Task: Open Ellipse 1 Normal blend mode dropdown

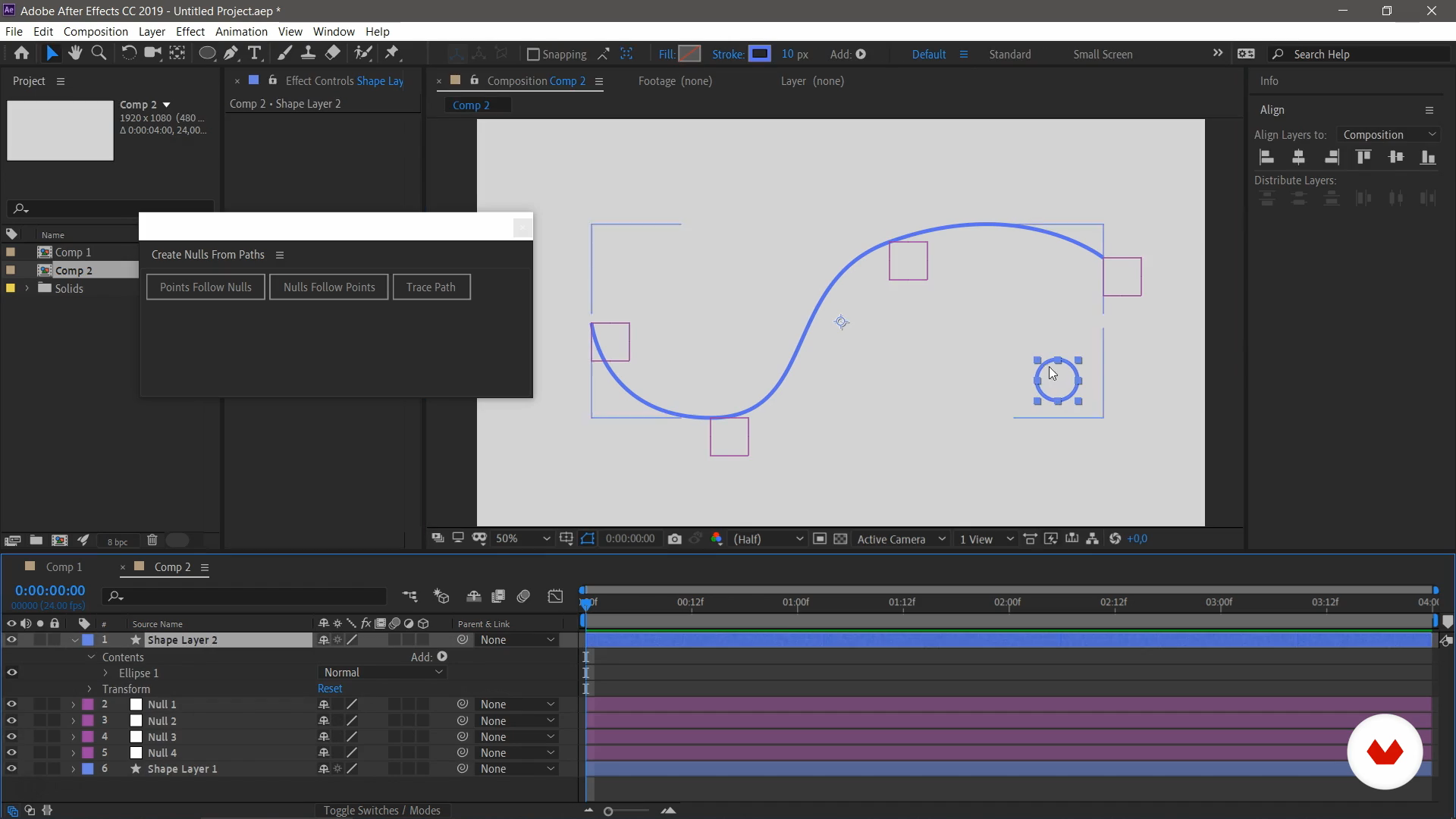Action: tap(382, 673)
